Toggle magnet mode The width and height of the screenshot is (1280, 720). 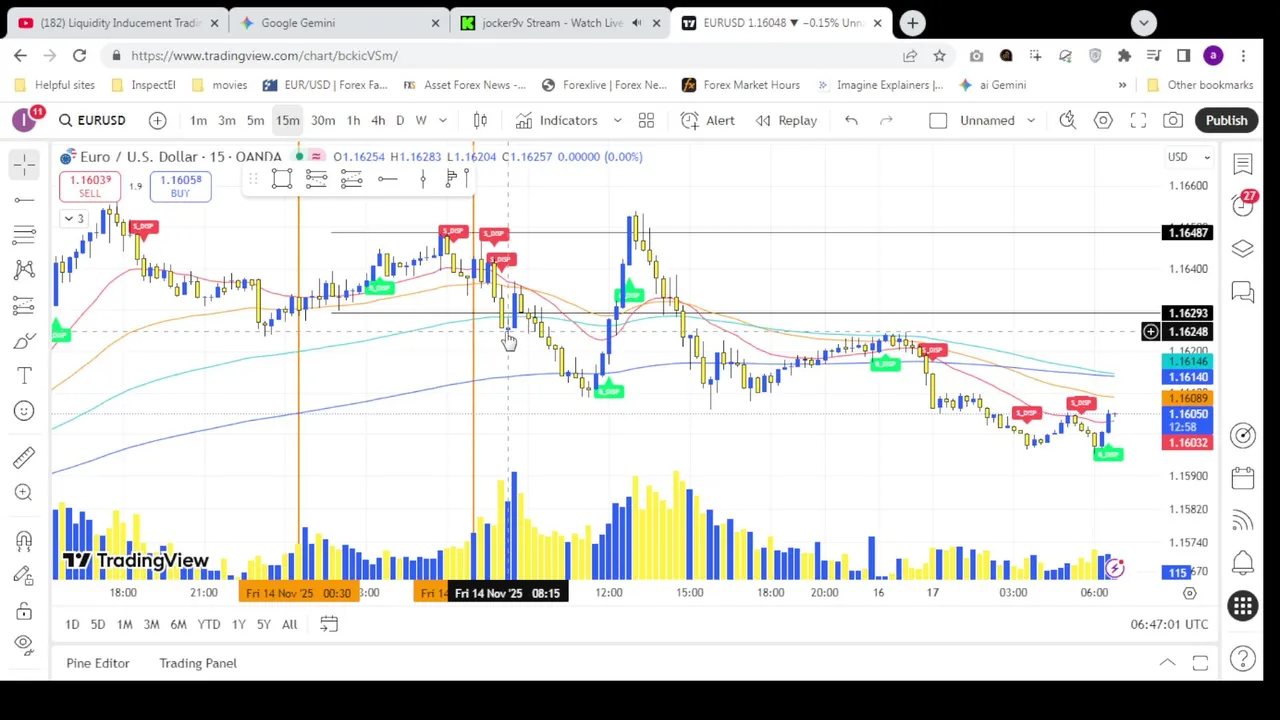(24, 540)
